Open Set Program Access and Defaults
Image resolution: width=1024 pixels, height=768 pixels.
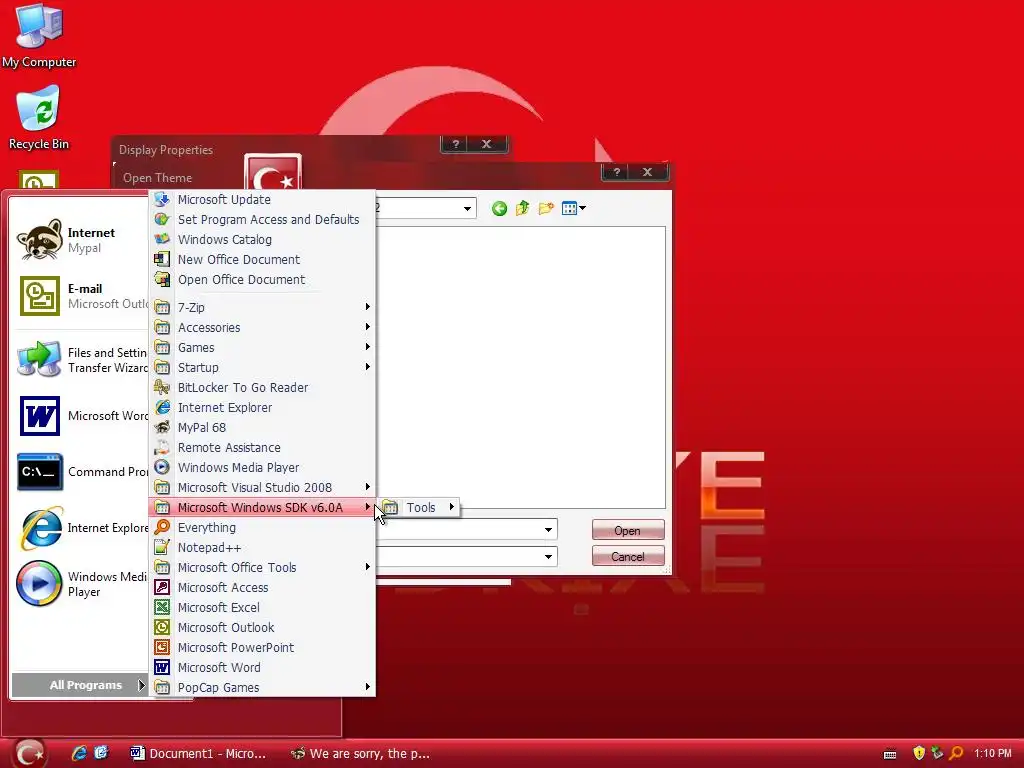pos(263,219)
